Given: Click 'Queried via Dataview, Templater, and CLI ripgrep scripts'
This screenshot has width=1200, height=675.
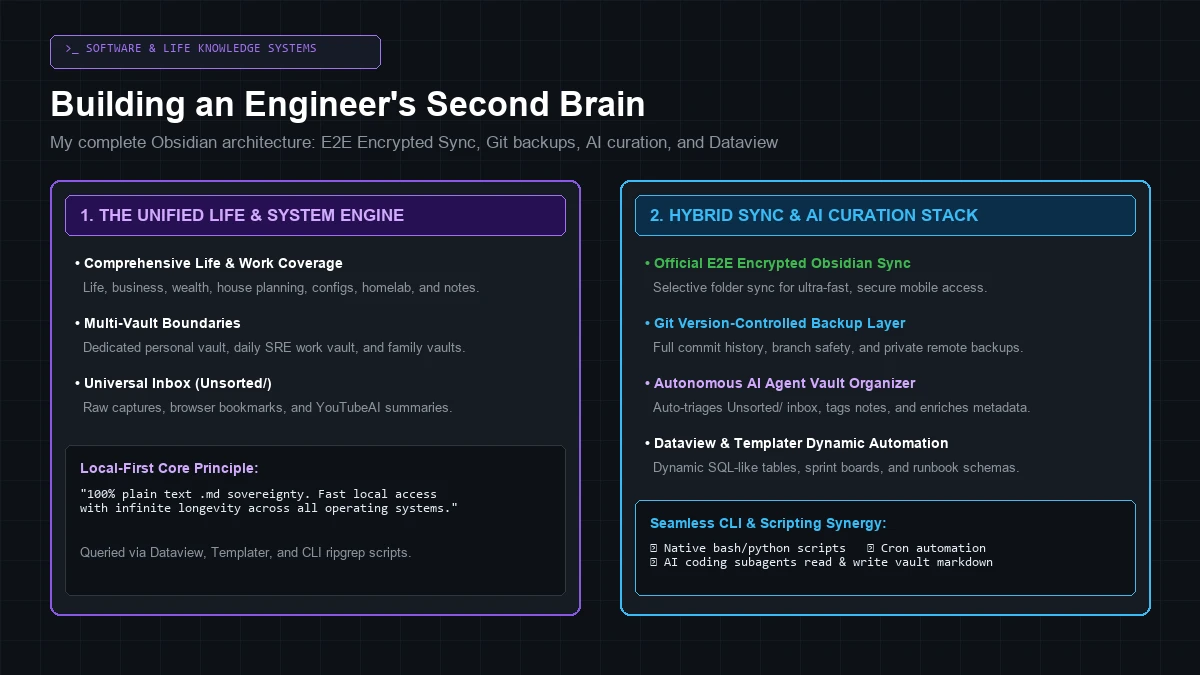Looking at the screenshot, I should 245,552.
